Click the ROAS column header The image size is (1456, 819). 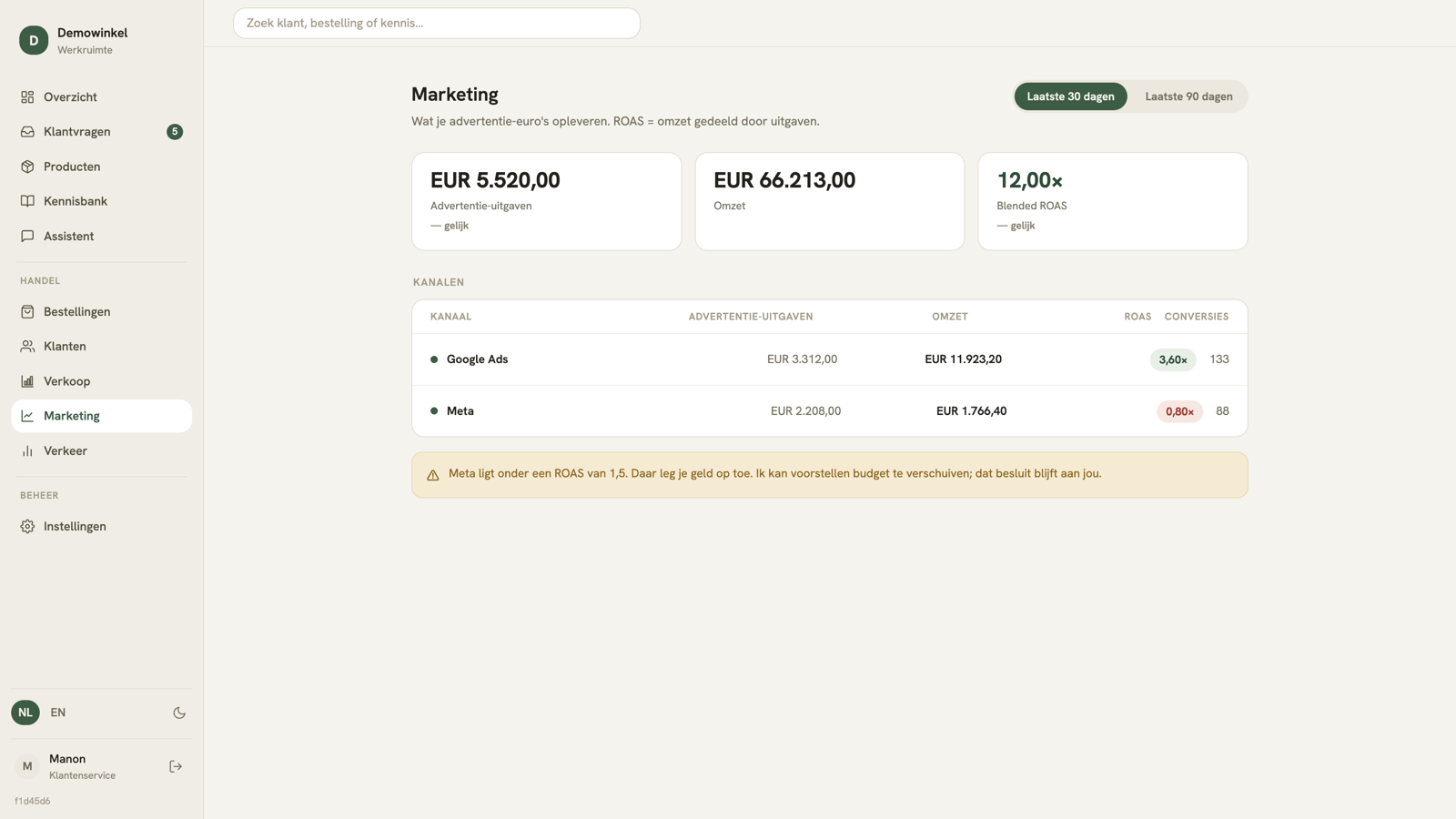tap(1137, 317)
